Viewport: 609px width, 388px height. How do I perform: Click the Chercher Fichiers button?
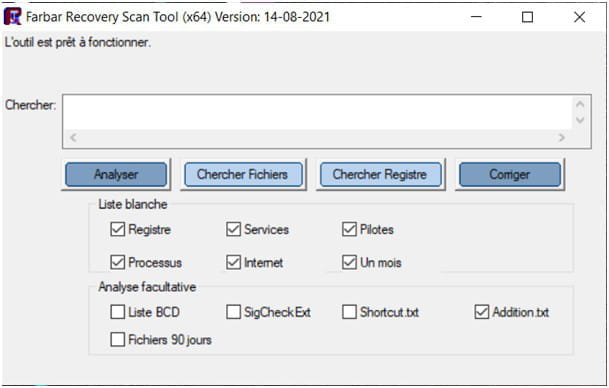(x=243, y=174)
